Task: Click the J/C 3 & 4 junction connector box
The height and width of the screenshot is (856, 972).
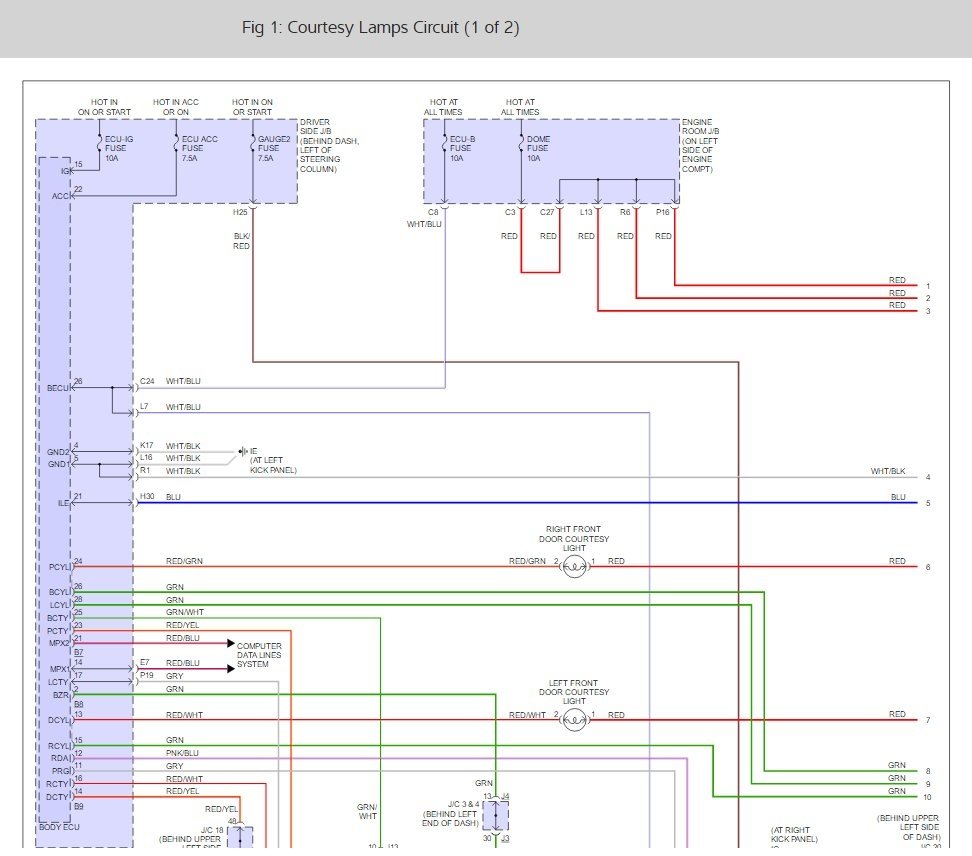Action: [495, 816]
